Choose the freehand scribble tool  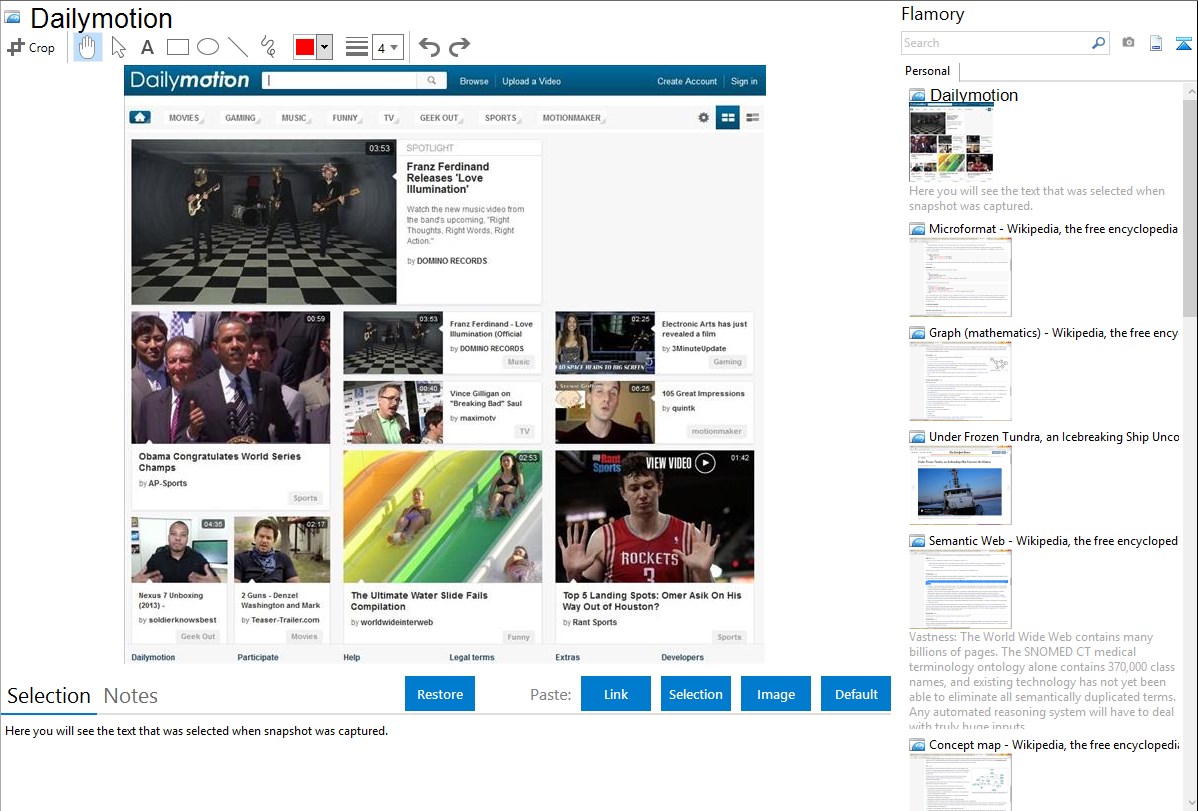tap(268, 47)
